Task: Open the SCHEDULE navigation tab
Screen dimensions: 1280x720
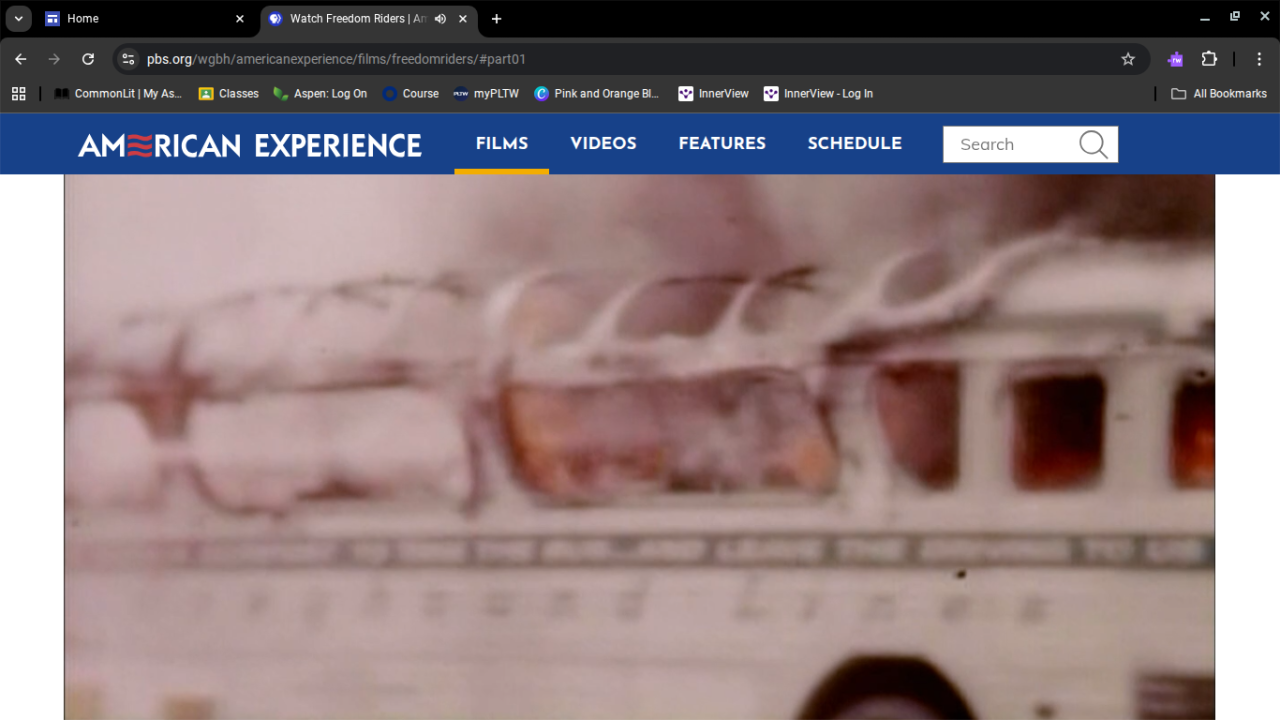Action: [855, 144]
